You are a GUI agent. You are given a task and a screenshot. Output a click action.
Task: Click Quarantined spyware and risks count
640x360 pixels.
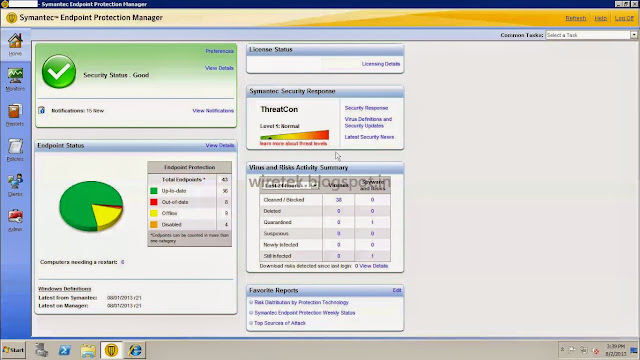tap(372, 222)
